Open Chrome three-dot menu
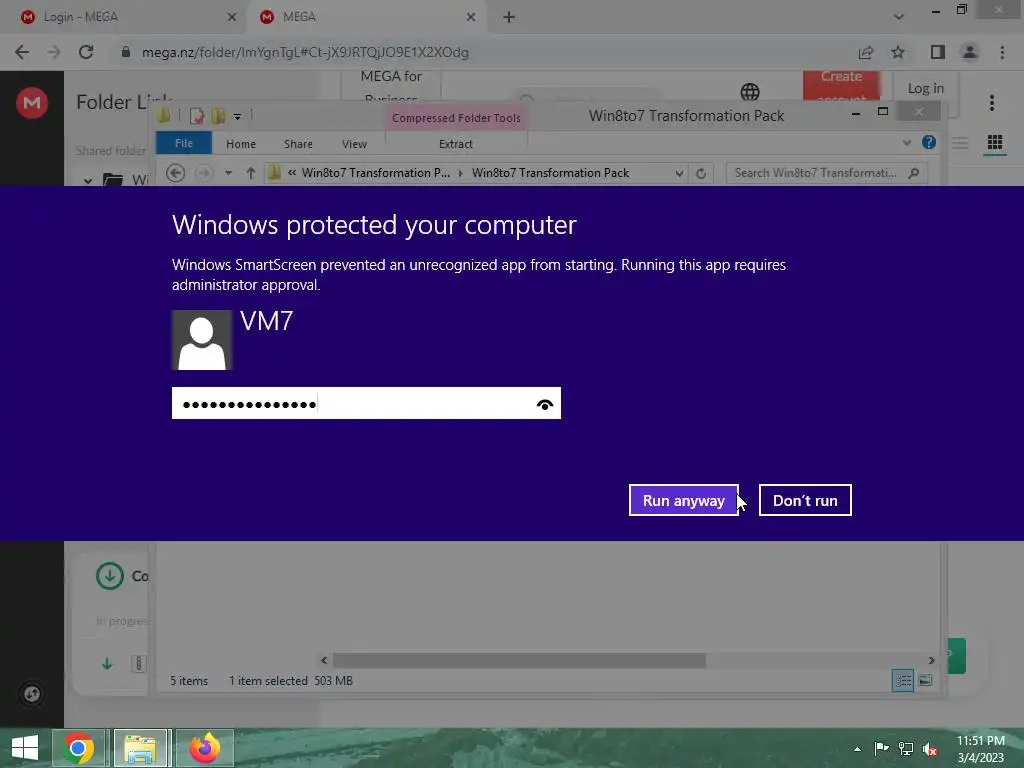Screen dimensions: 1024x768 point(1002,52)
